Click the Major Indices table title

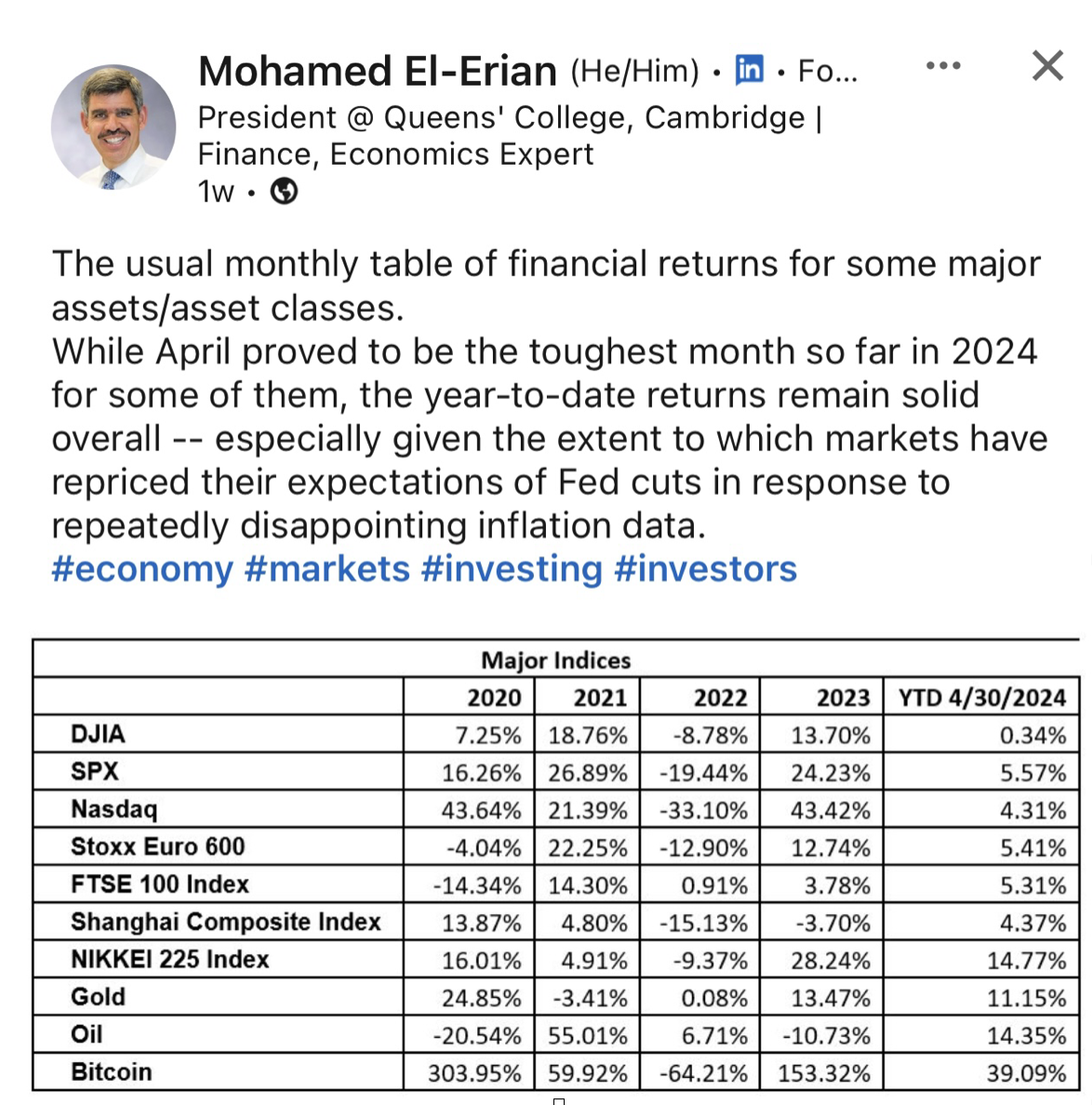pos(555,660)
